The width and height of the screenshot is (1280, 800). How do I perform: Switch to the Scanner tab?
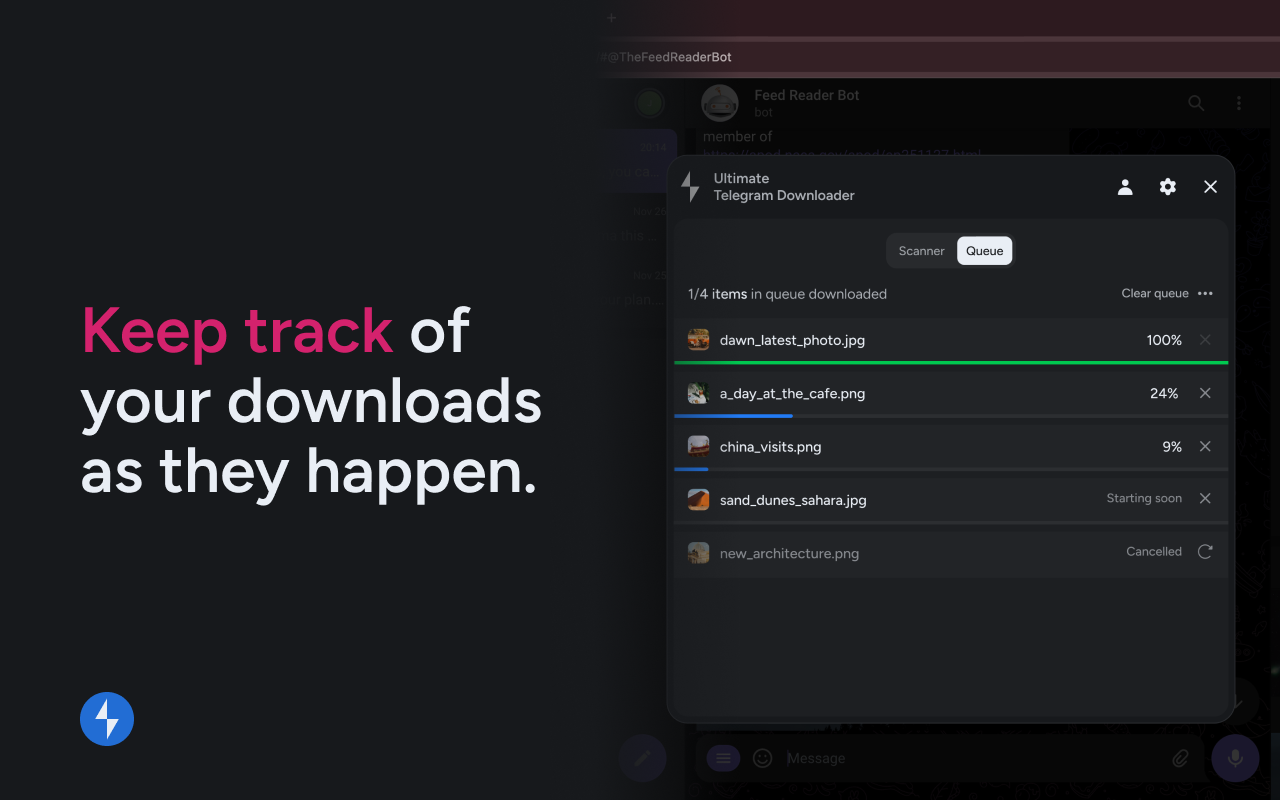pos(921,251)
